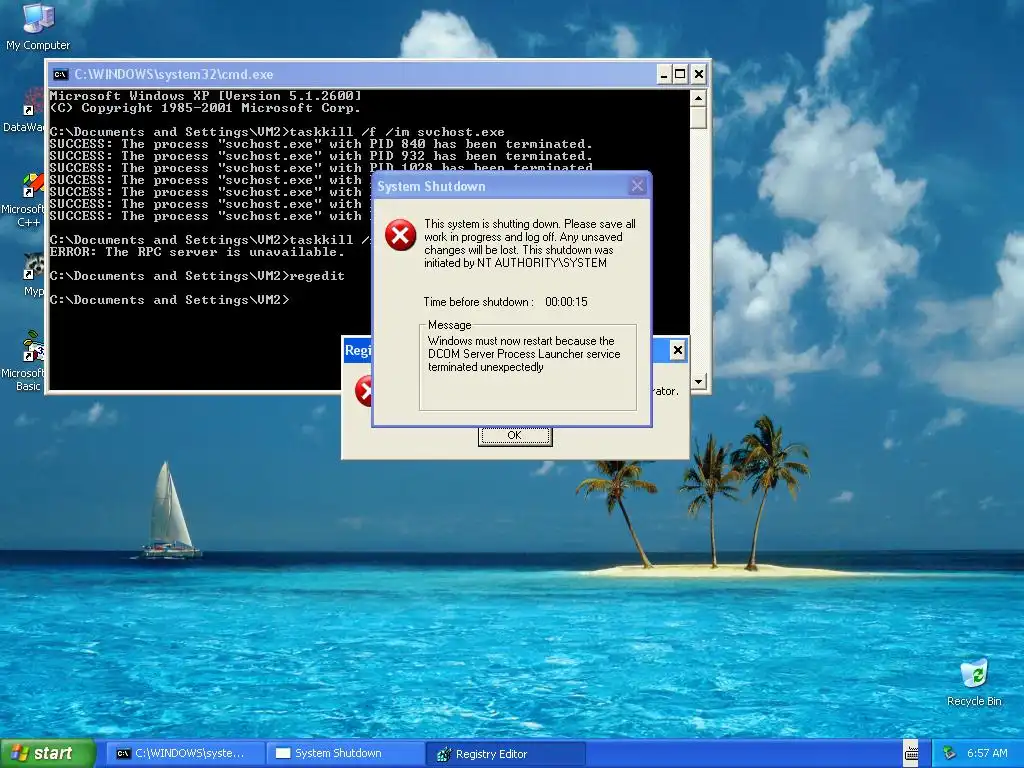The width and height of the screenshot is (1024, 768).
Task: Click the taskbar clock showing 6:57 AM
Action: point(987,753)
